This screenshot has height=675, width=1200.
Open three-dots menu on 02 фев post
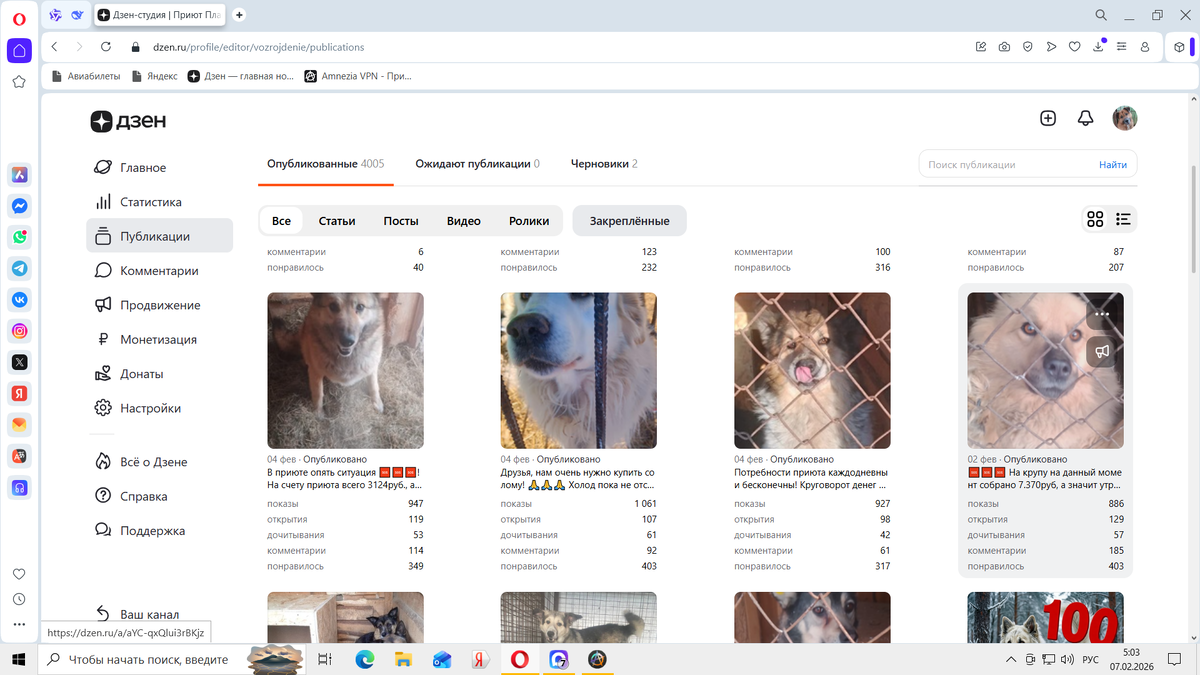point(1101,314)
